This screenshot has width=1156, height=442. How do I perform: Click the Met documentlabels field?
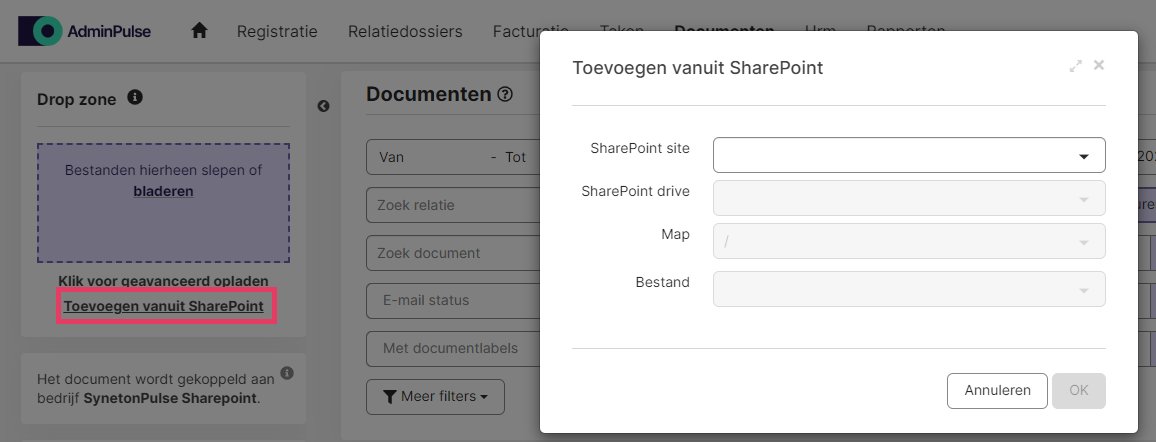(x=453, y=348)
